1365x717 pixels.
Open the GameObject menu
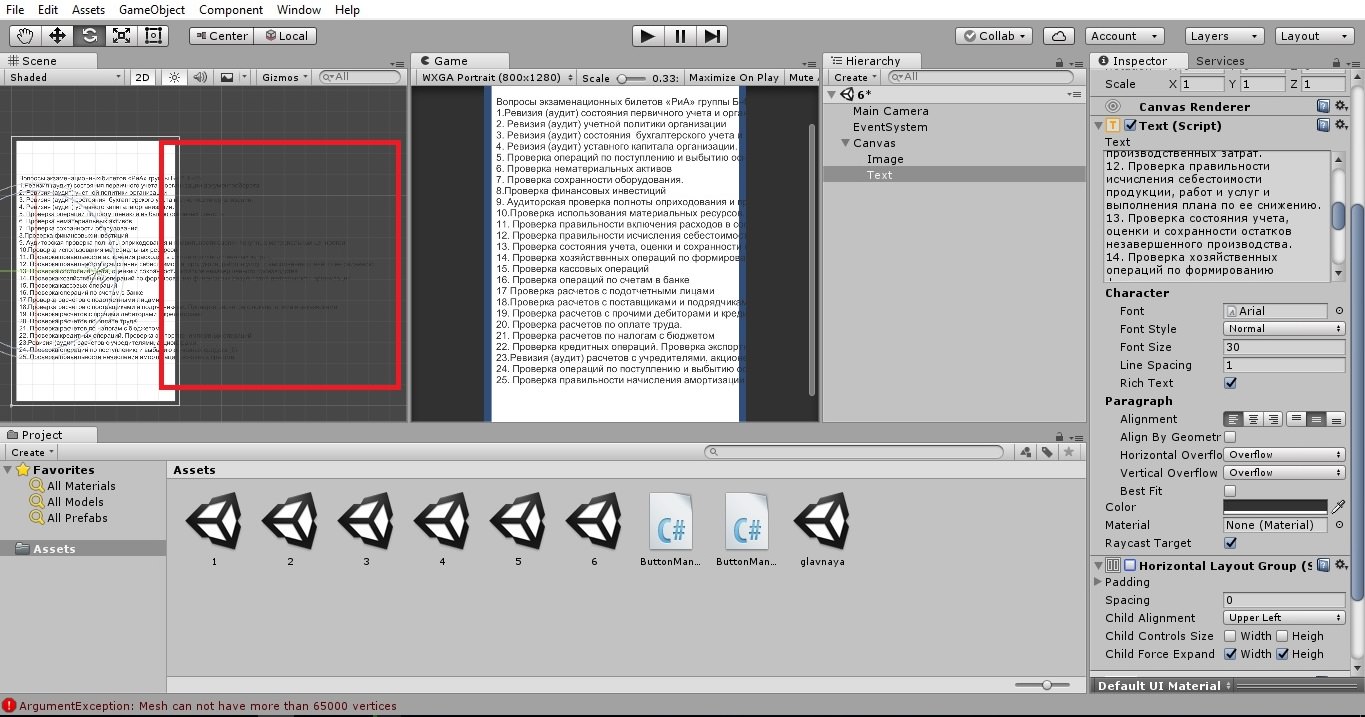click(x=151, y=10)
